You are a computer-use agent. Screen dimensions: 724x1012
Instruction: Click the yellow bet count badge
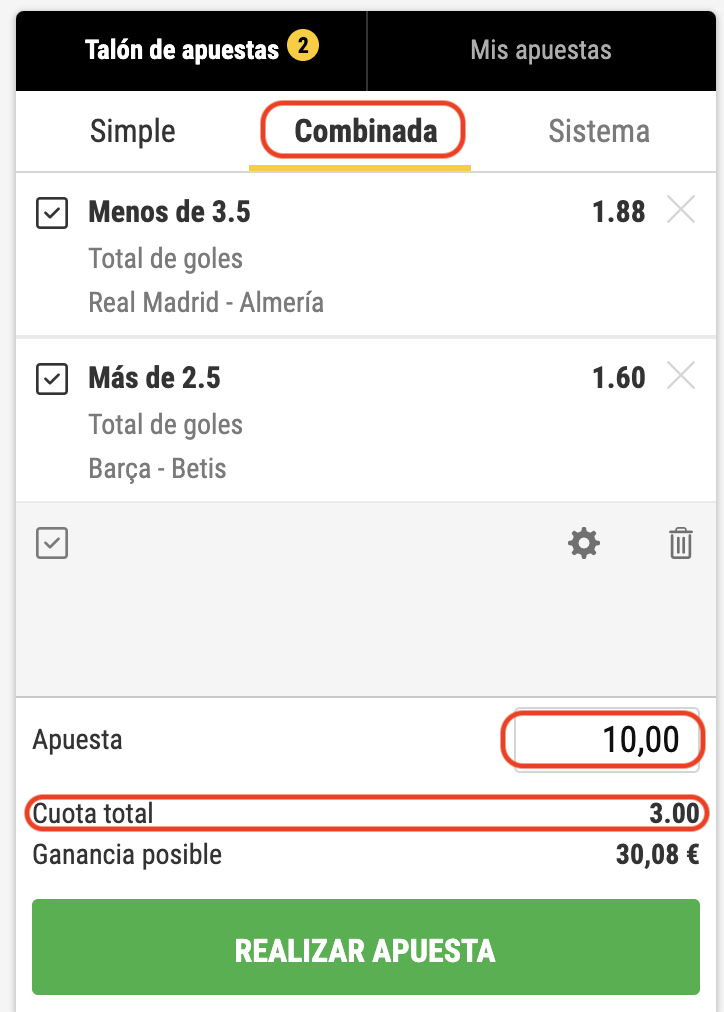point(303,46)
